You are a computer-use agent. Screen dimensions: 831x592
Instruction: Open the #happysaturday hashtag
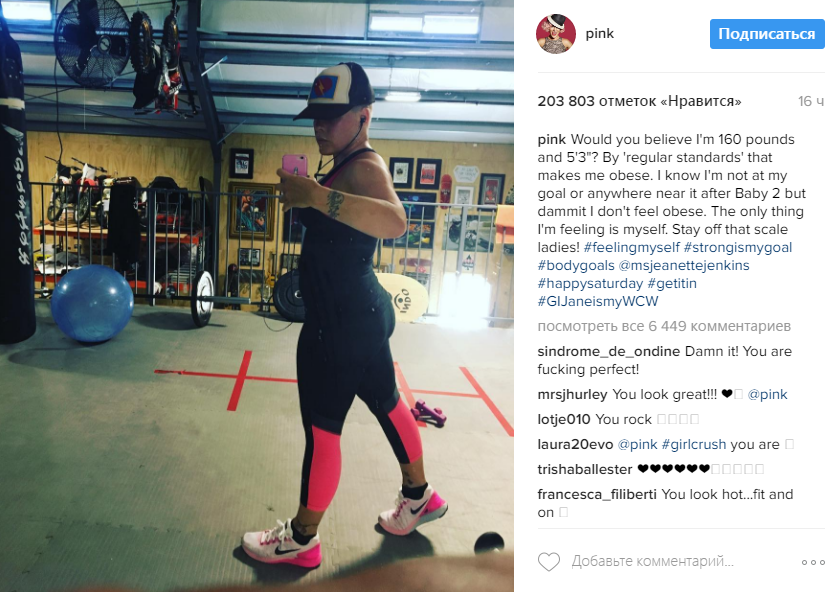tap(590, 284)
